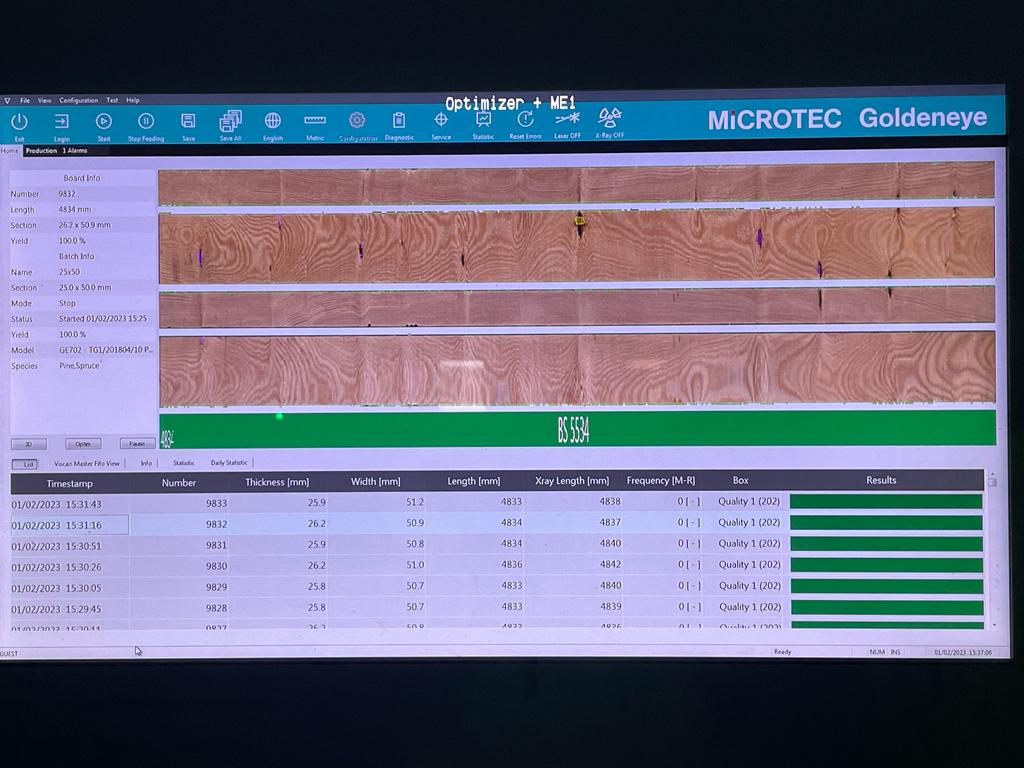This screenshot has width=1024, height=768.
Task: Open the Test menu
Action: [112, 101]
